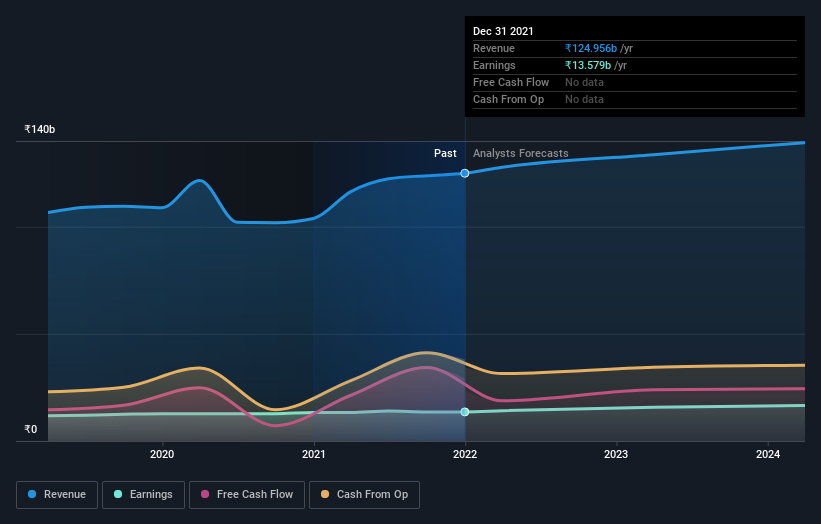Click No data in Free Cash Flow row
This screenshot has width=821, height=524.
click(x=584, y=82)
